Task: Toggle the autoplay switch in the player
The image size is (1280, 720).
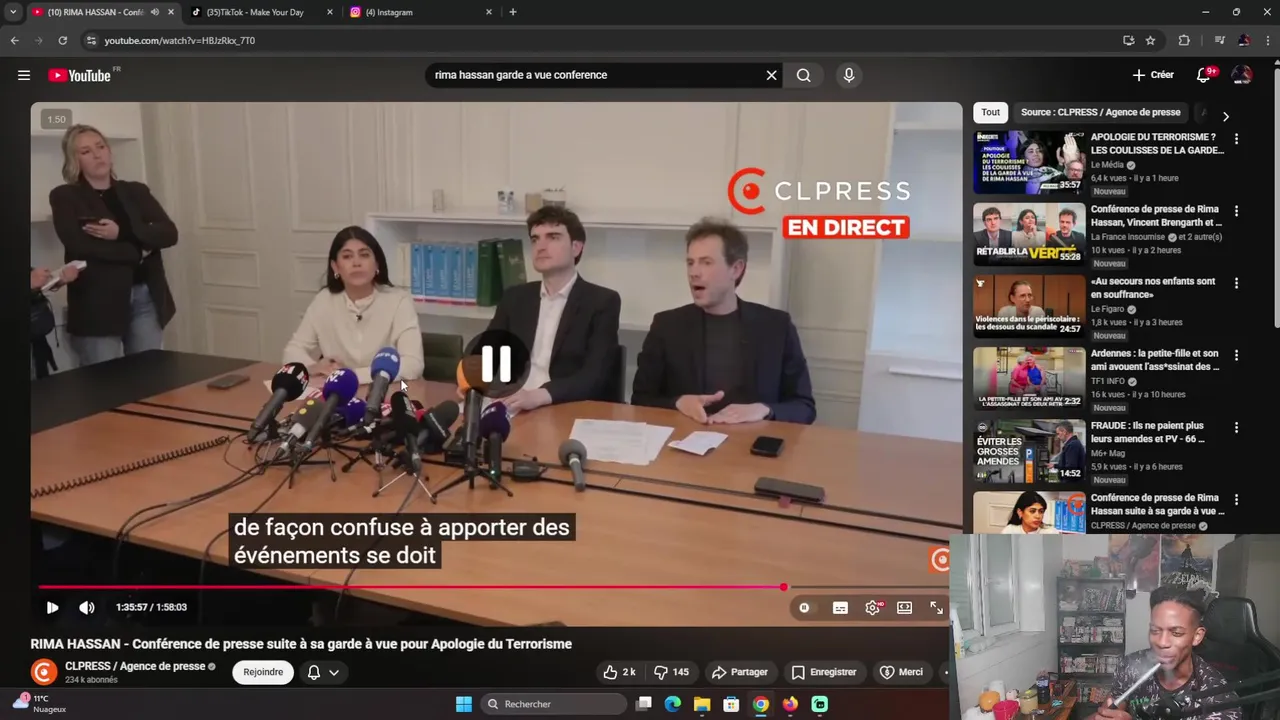Action: tap(804, 607)
